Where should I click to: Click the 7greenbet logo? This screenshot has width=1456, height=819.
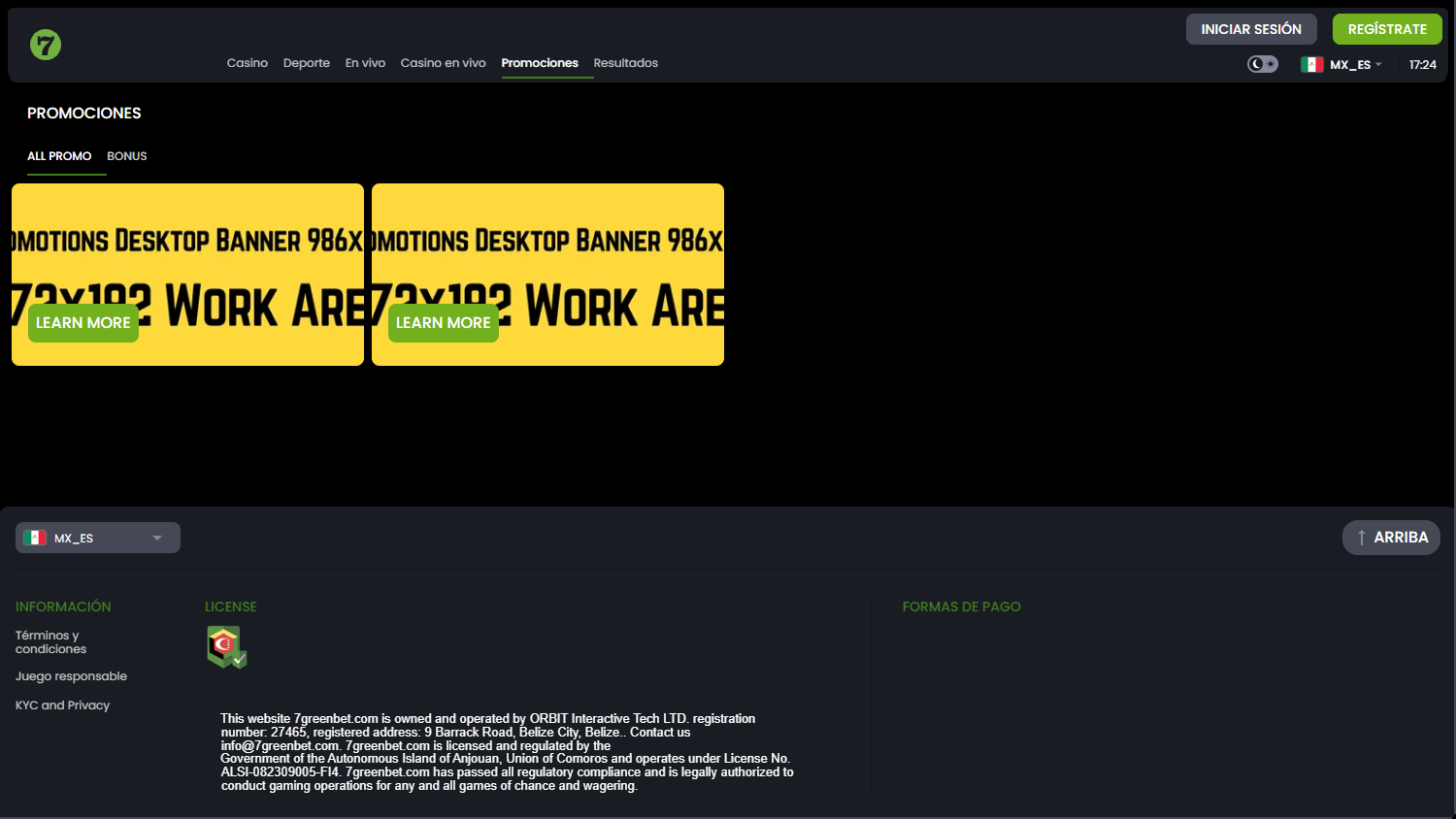45,45
